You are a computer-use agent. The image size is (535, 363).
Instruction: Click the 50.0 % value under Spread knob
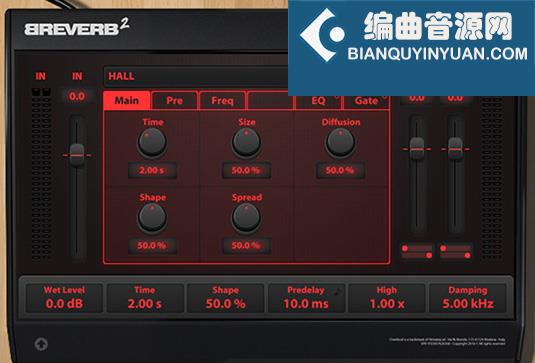pyautogui.click(x=246, y=245)
